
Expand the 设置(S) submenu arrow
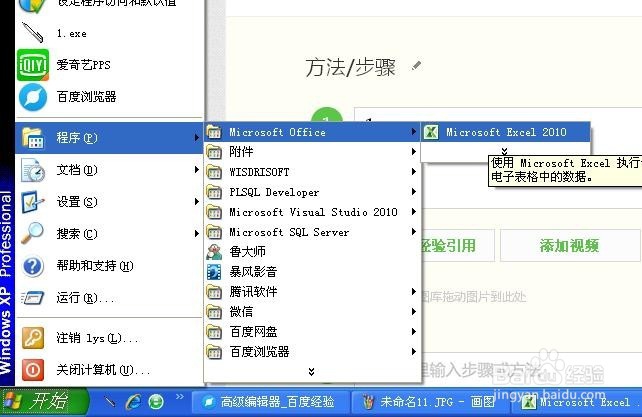point(197,202)
